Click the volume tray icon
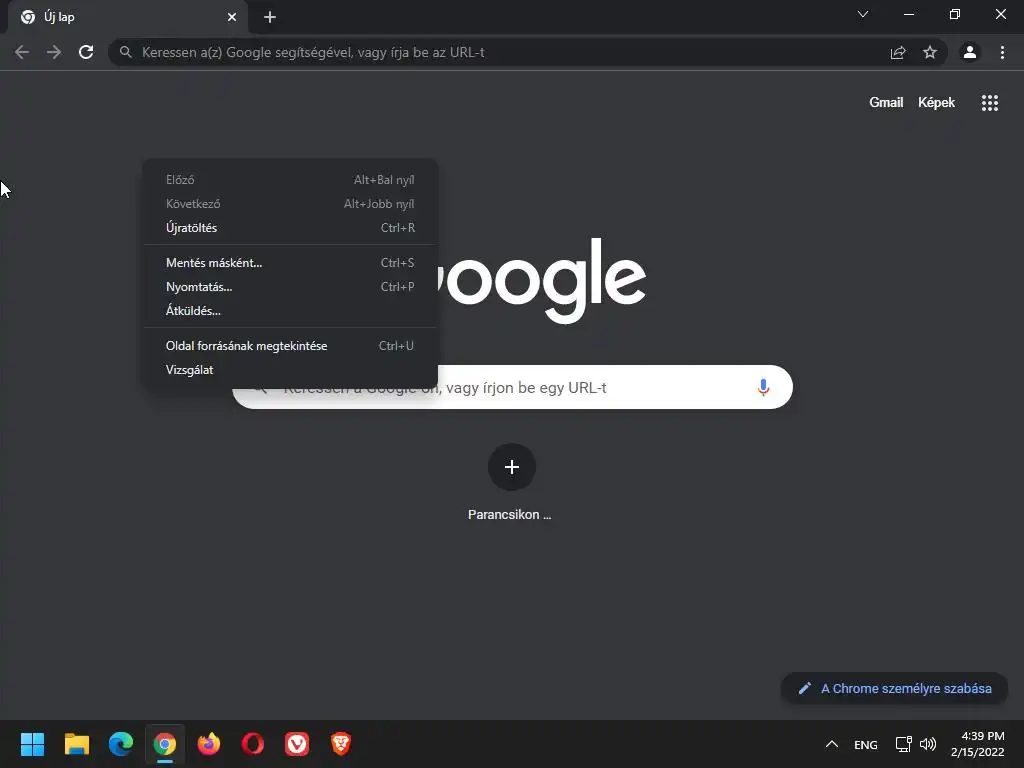Screen dimensions: 1024x768 (927, 744)
